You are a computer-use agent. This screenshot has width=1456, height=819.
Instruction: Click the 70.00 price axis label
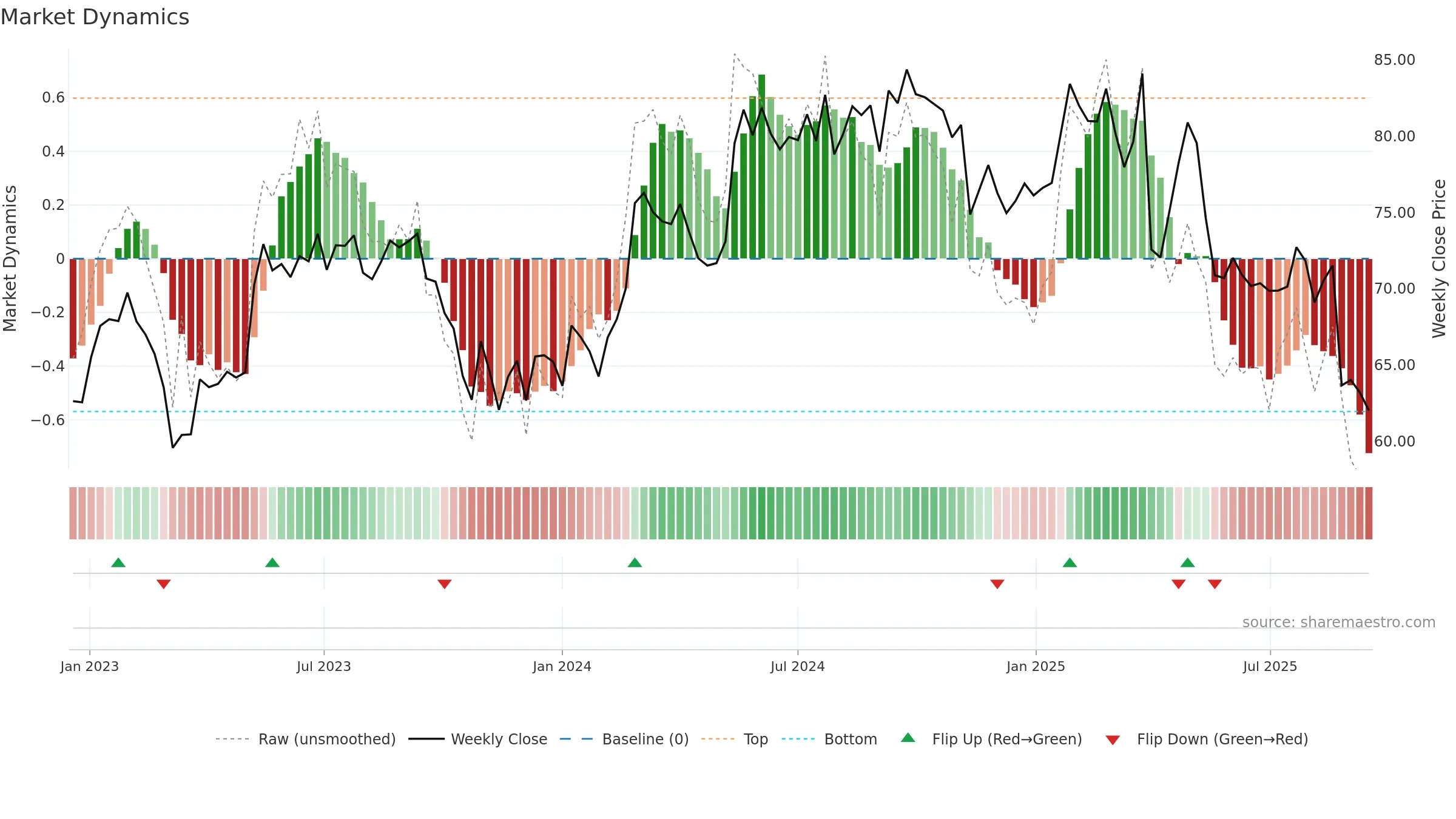click(1395, 289)
